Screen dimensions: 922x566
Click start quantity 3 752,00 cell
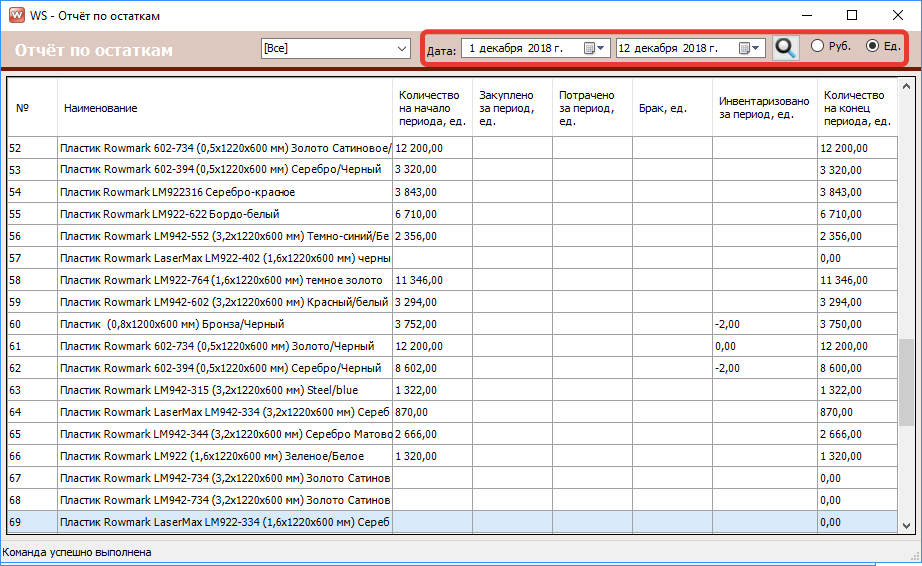[432, 324]
